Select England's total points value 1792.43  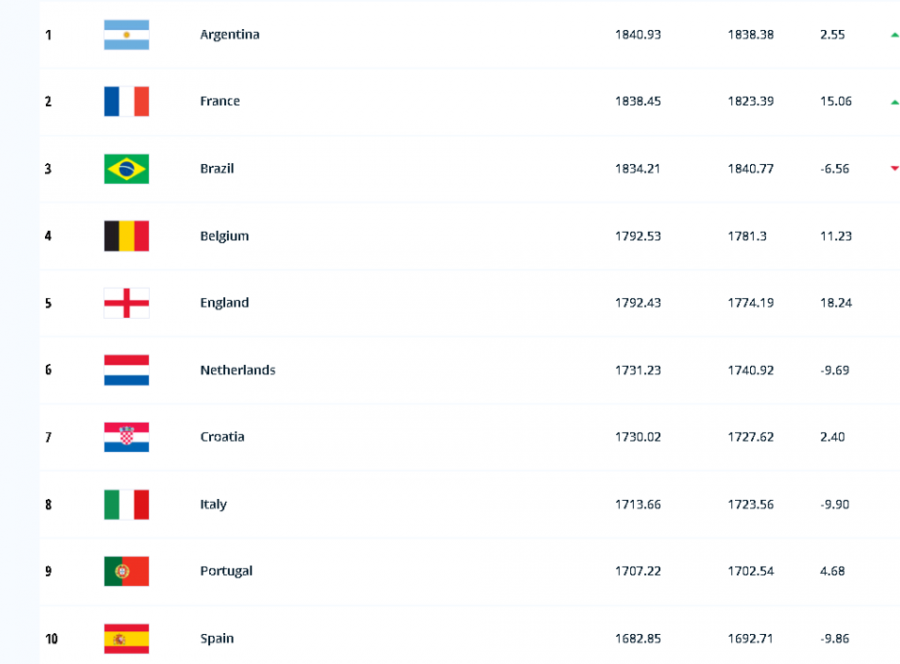[638, 303]
